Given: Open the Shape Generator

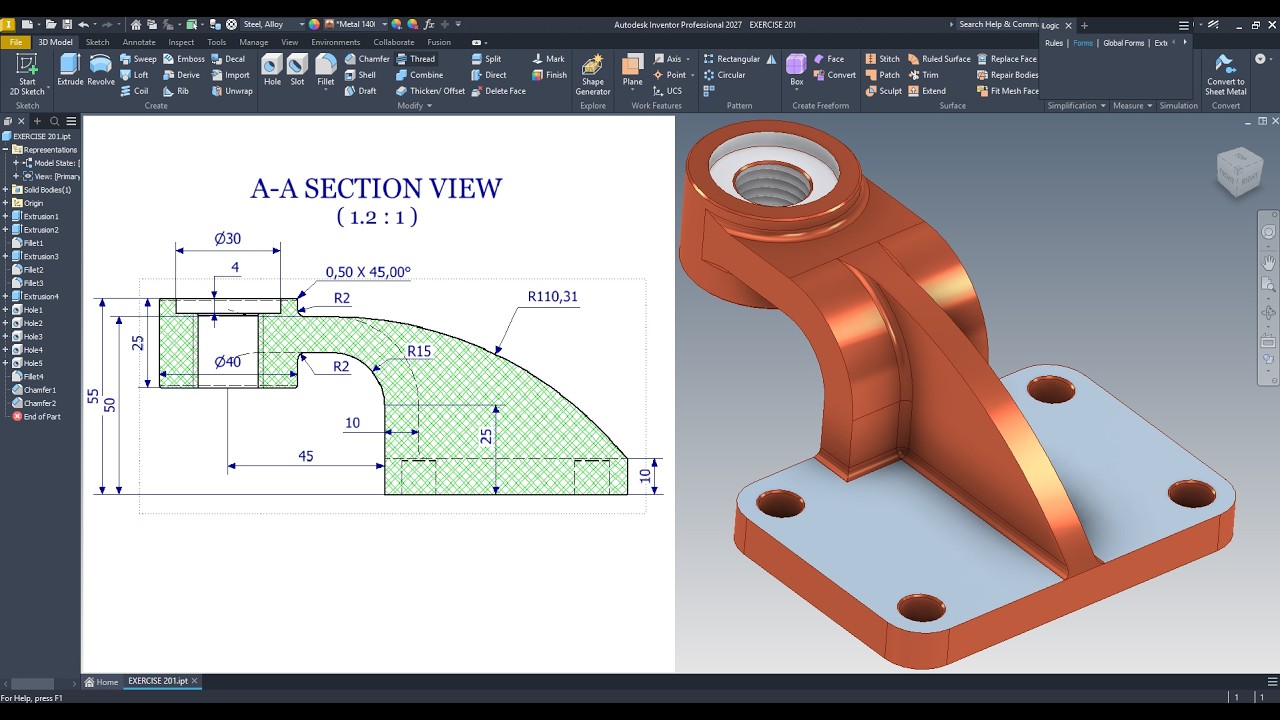Looking at the screenshot, I should [x=593, y=75].
